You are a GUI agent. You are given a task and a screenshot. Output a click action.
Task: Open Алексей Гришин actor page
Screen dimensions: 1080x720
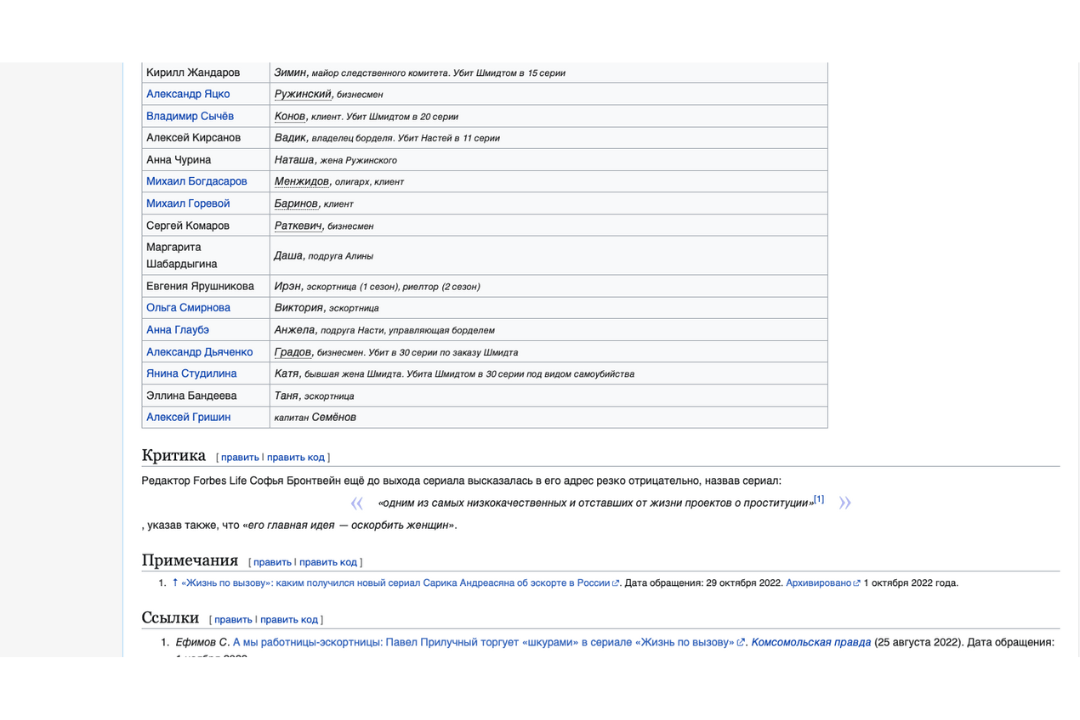(x=188, y=417)
